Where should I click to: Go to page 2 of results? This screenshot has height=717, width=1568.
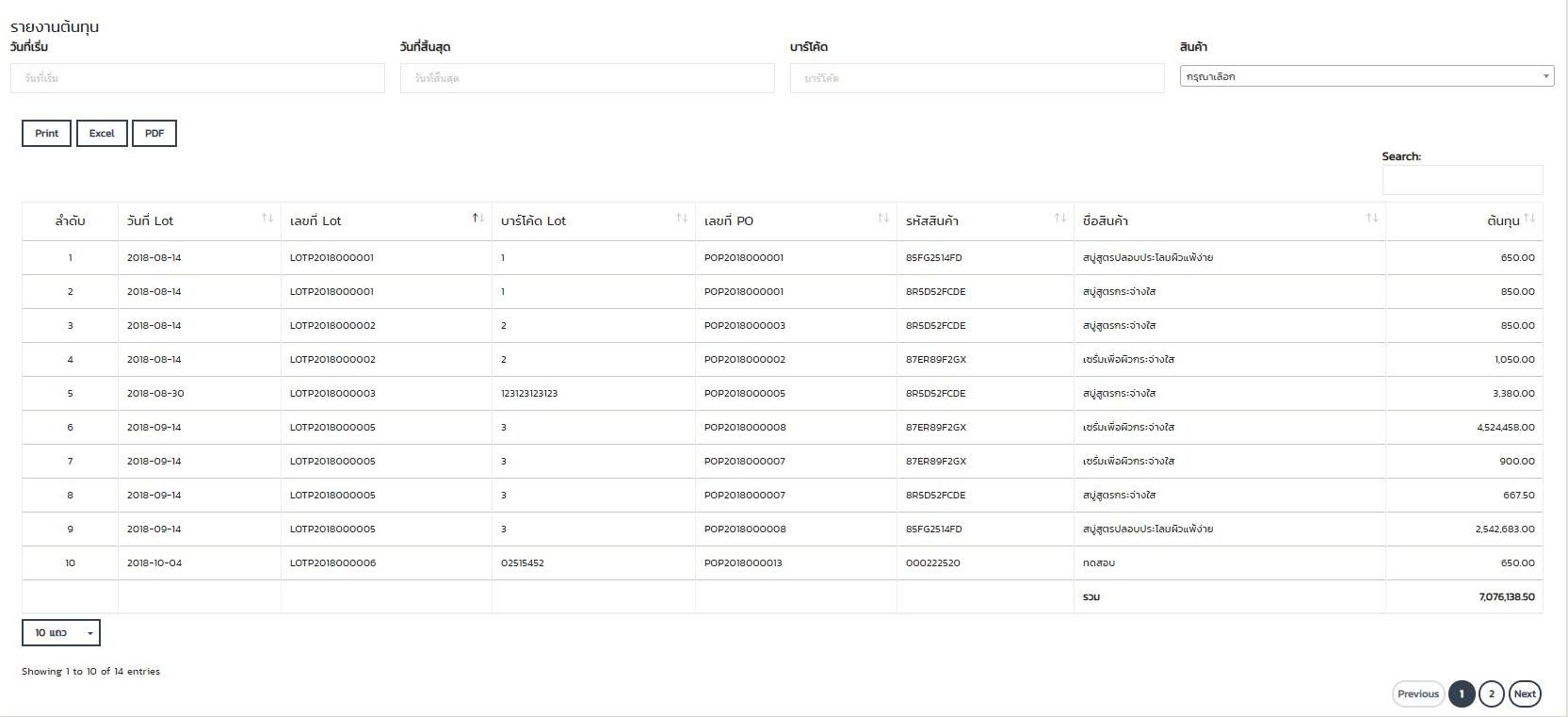(1491, 693)
